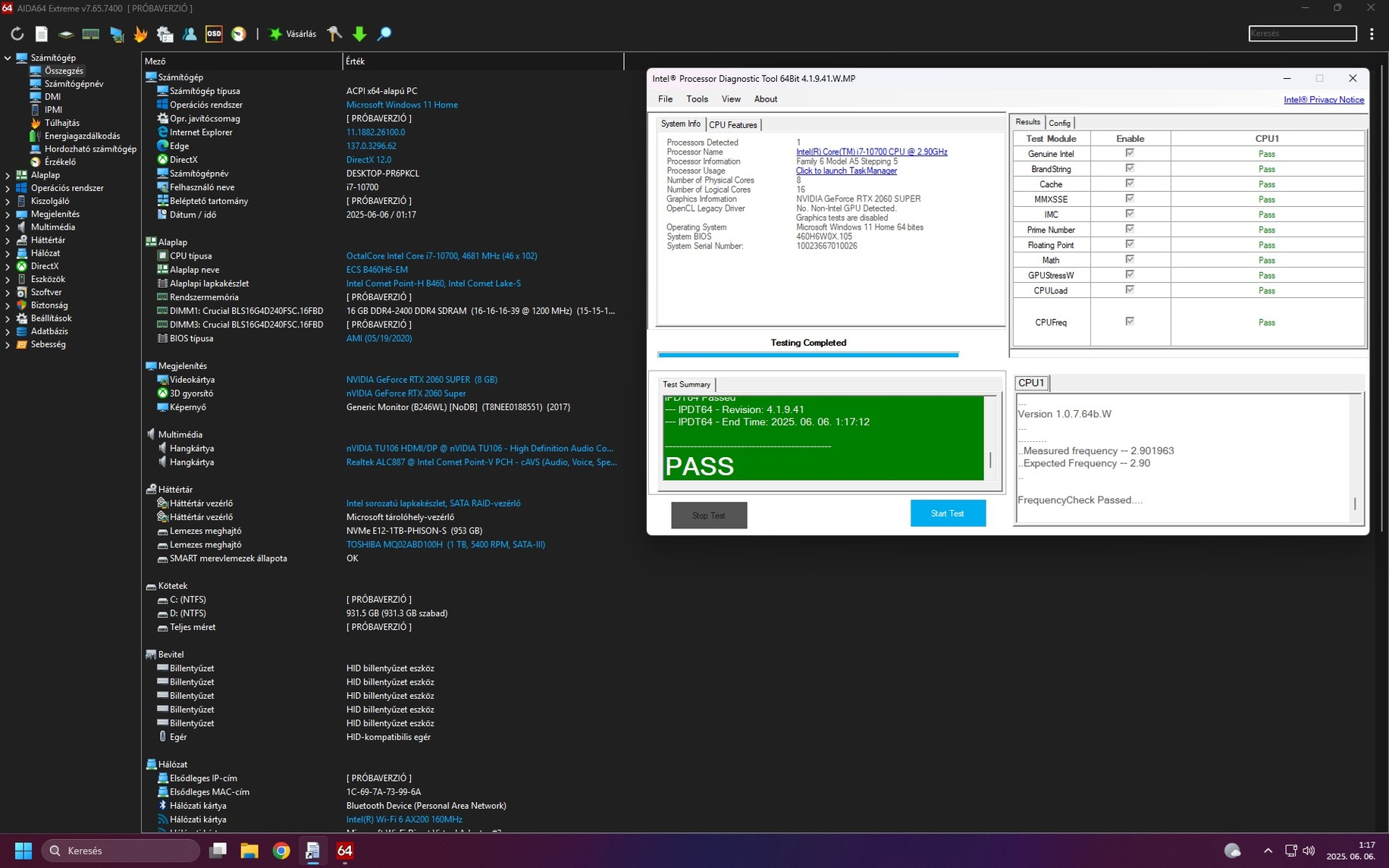Open Google Chrome from the taskbar
Viewport: 1389px width, 868px height.
coord(281,851)
